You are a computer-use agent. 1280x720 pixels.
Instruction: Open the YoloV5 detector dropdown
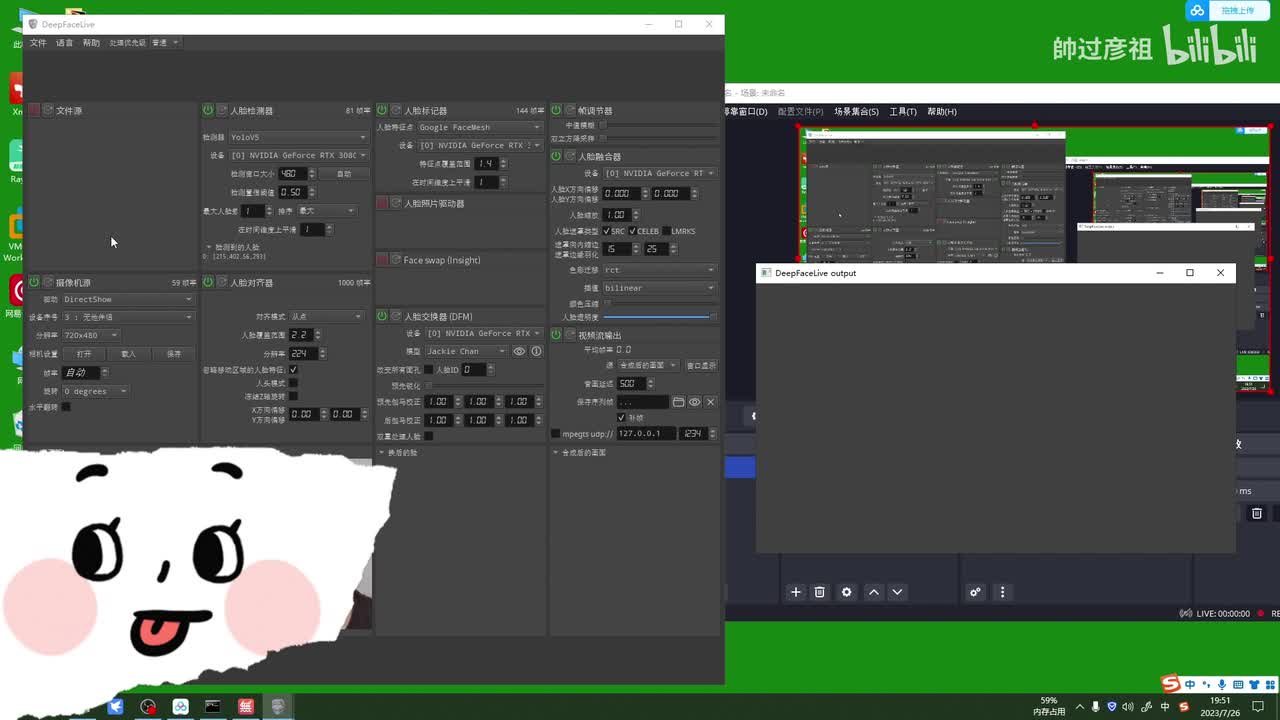click(298, 137)
